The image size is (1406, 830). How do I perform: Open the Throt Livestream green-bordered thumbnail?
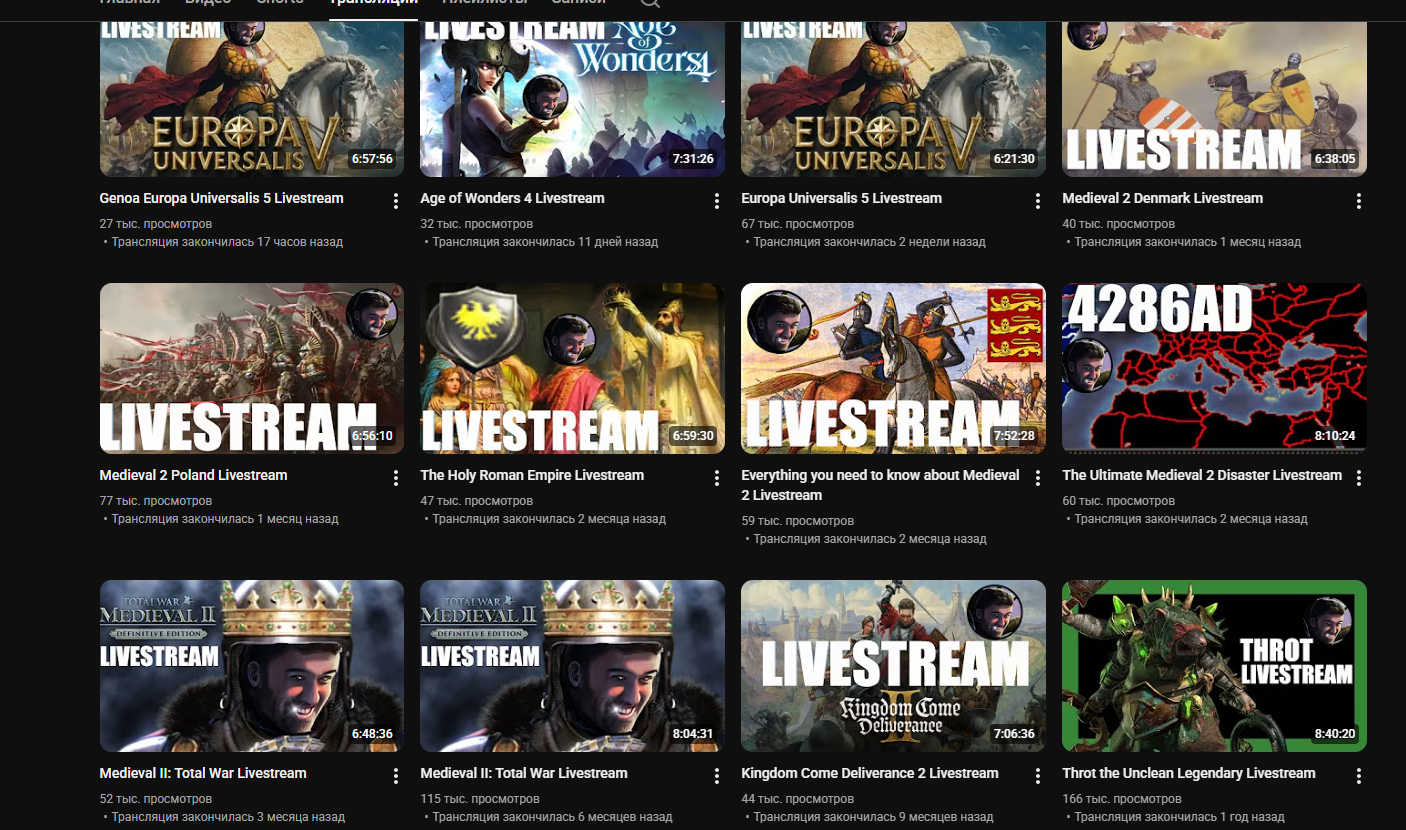point(1214,665)
